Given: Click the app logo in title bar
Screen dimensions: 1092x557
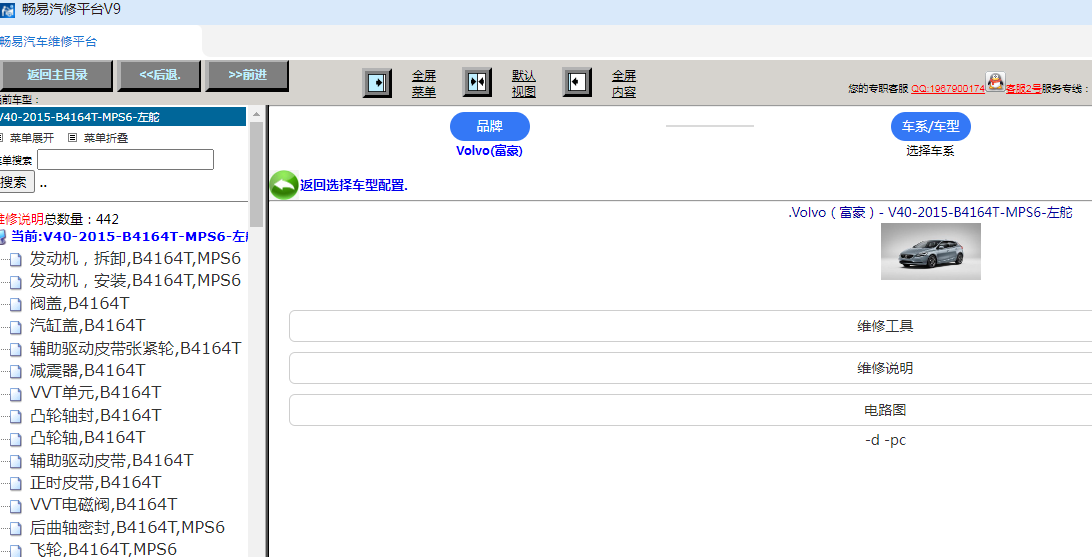Looking at the screenshot, I should pos(8,10).
